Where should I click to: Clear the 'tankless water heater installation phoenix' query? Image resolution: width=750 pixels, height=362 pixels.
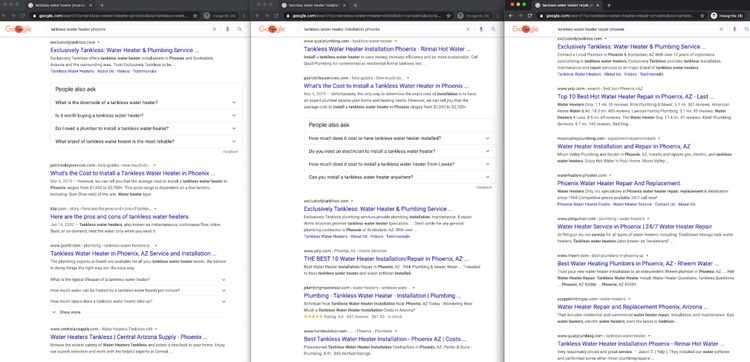point(468,29)
